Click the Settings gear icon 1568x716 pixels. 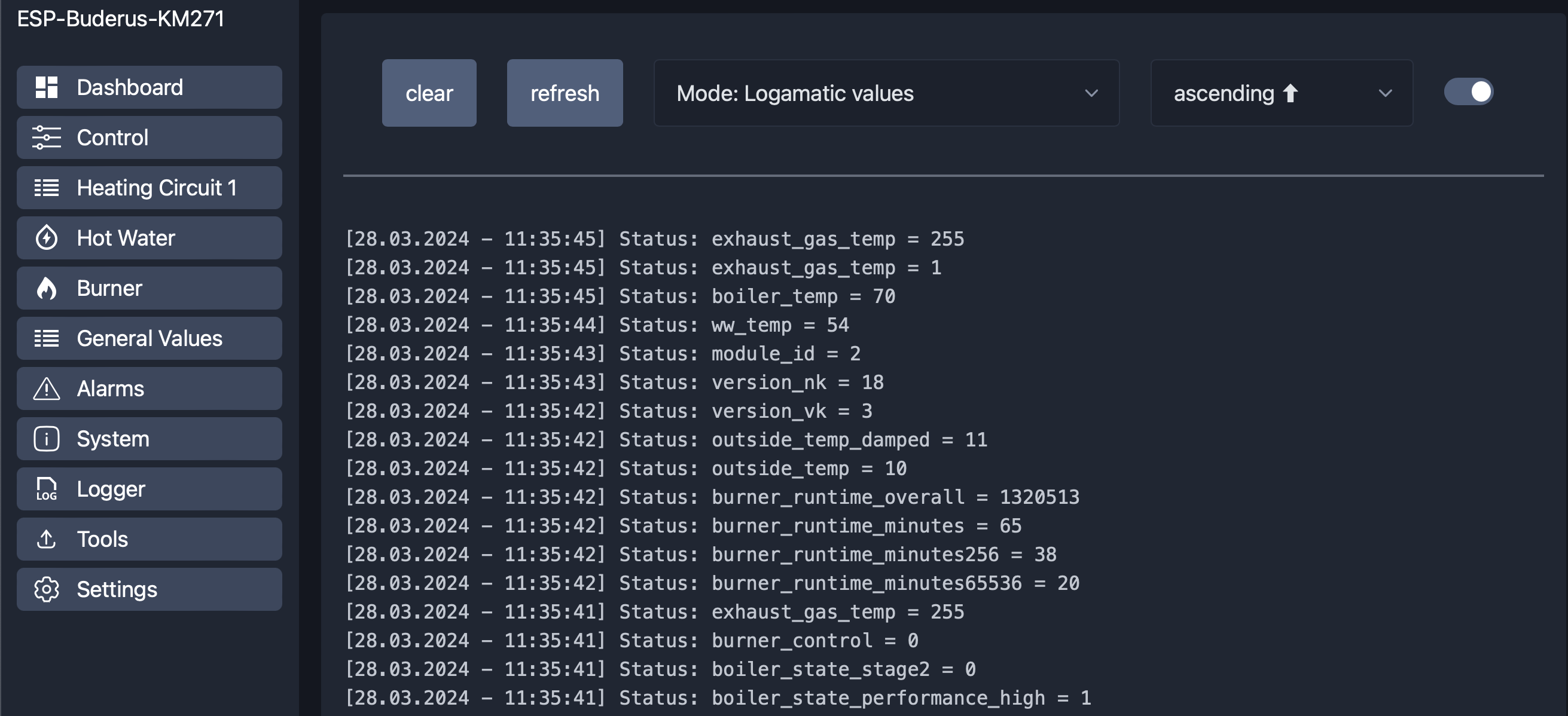(46, 589)
